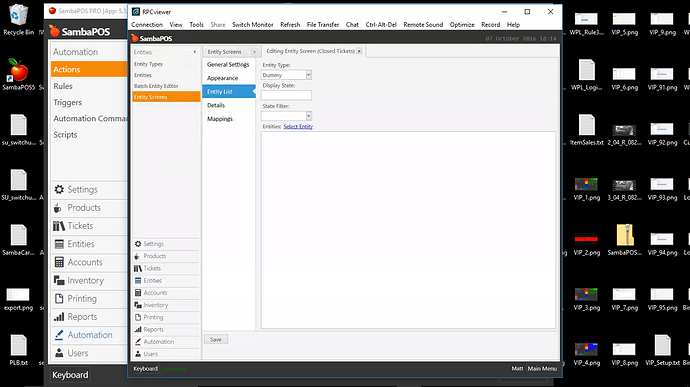Open the Recycle Bin desktop icon
This screenshot has height=387, width=690.
pyautogui.click(x=18, y=20)
